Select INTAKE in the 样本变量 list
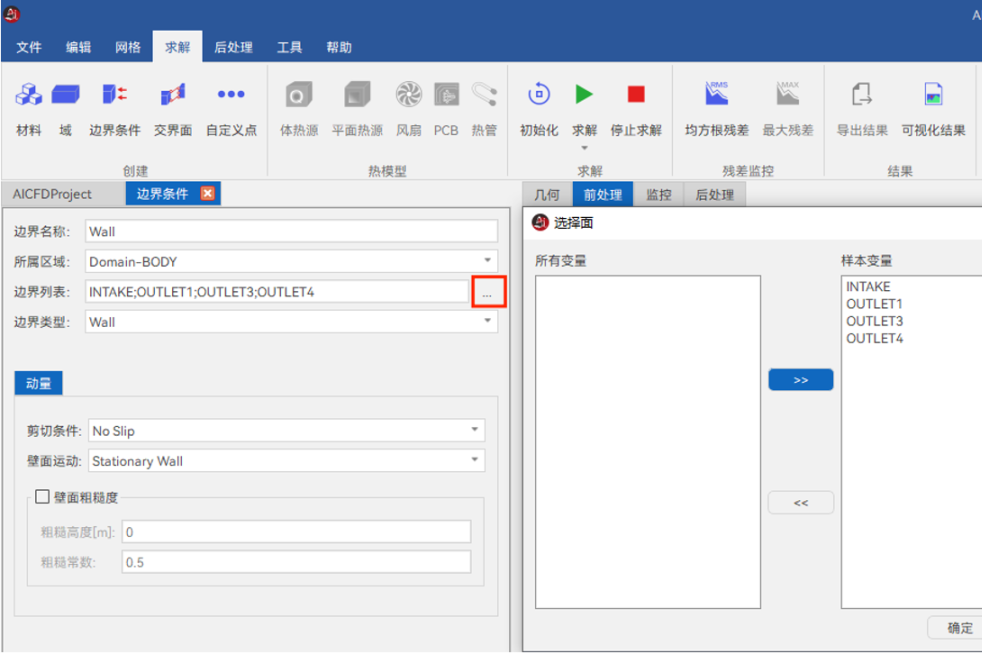 point(868,287)
